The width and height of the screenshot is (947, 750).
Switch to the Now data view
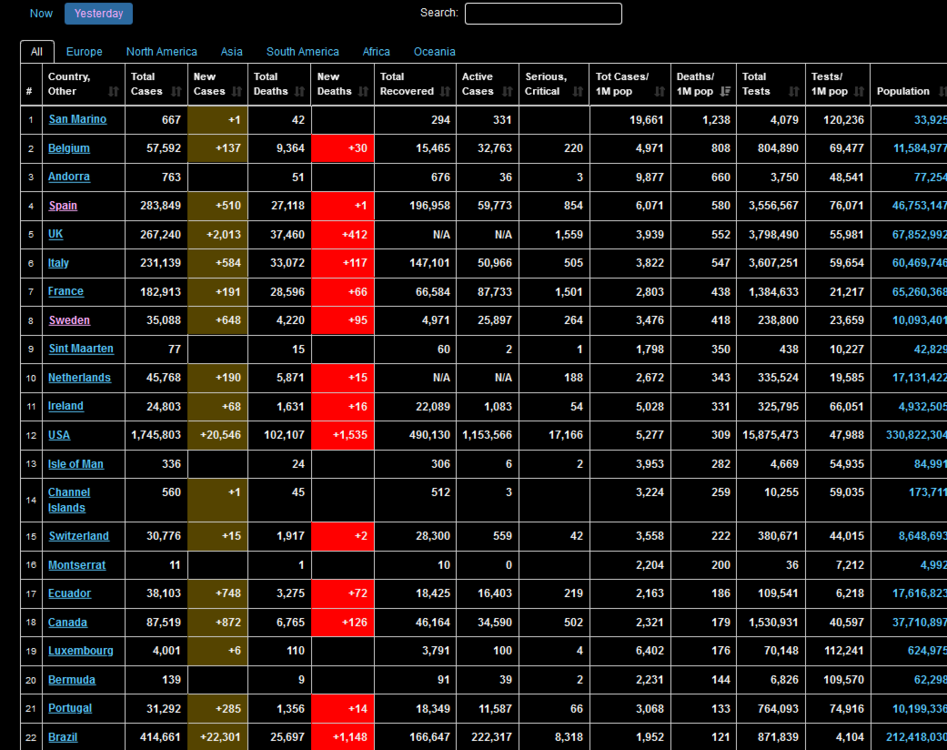pos(40,13)
